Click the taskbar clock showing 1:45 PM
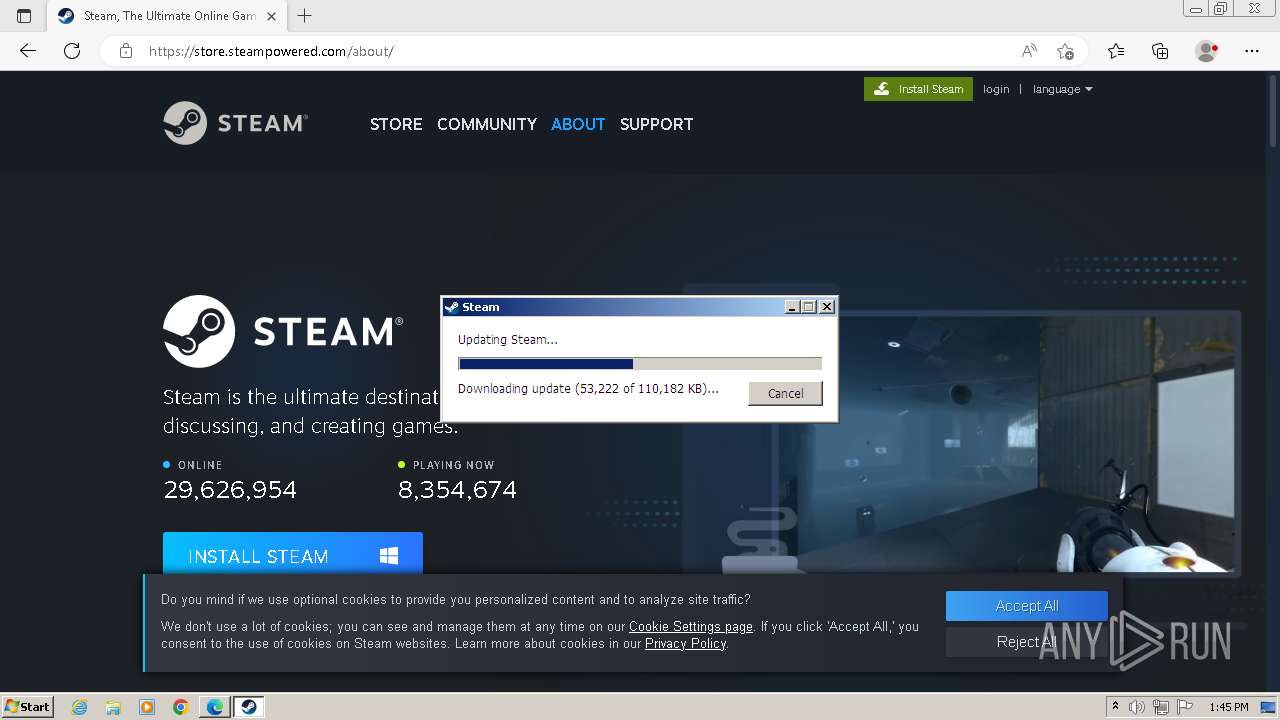 coord(1228,707)
